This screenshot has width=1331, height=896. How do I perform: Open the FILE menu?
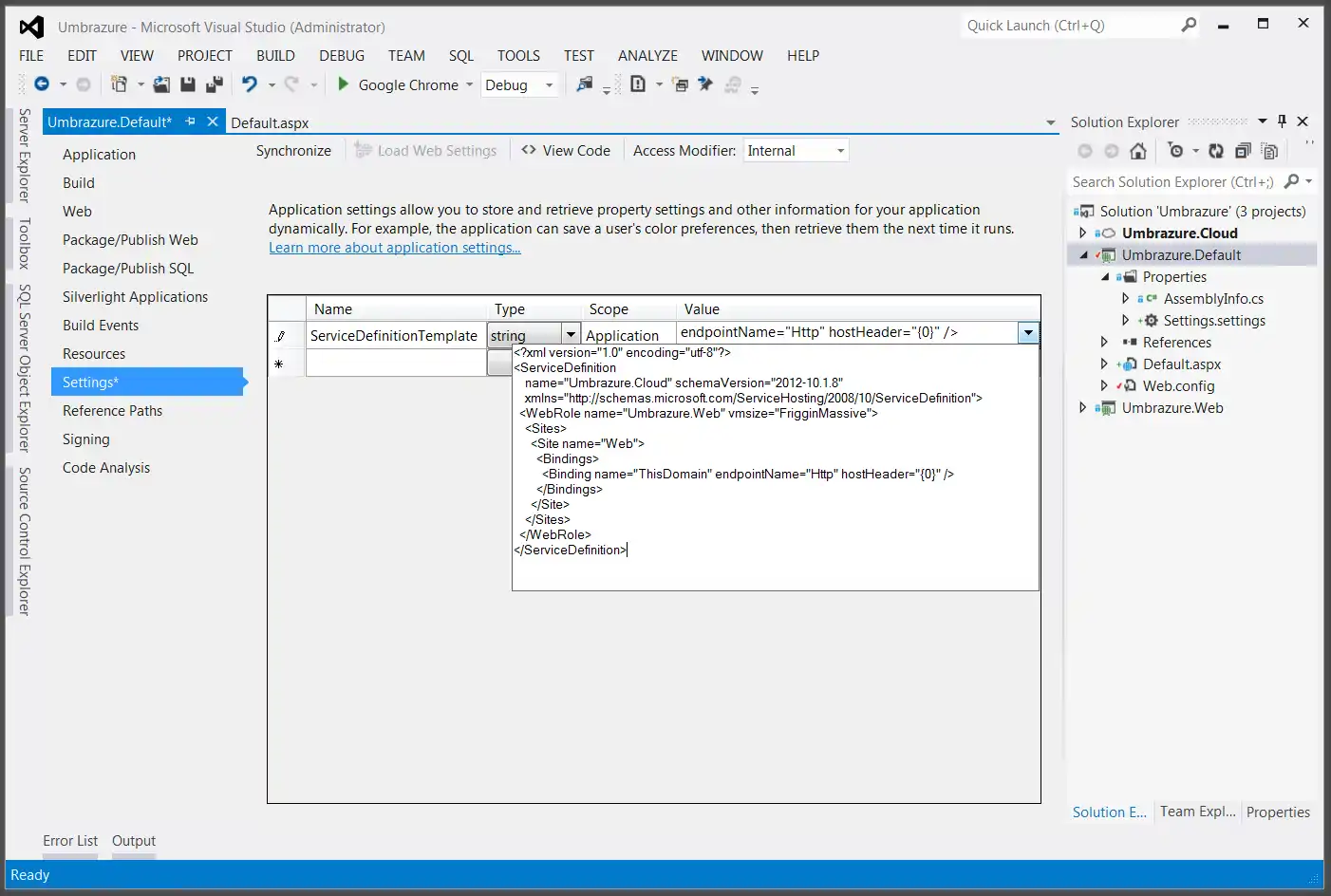tap(31, 55)
